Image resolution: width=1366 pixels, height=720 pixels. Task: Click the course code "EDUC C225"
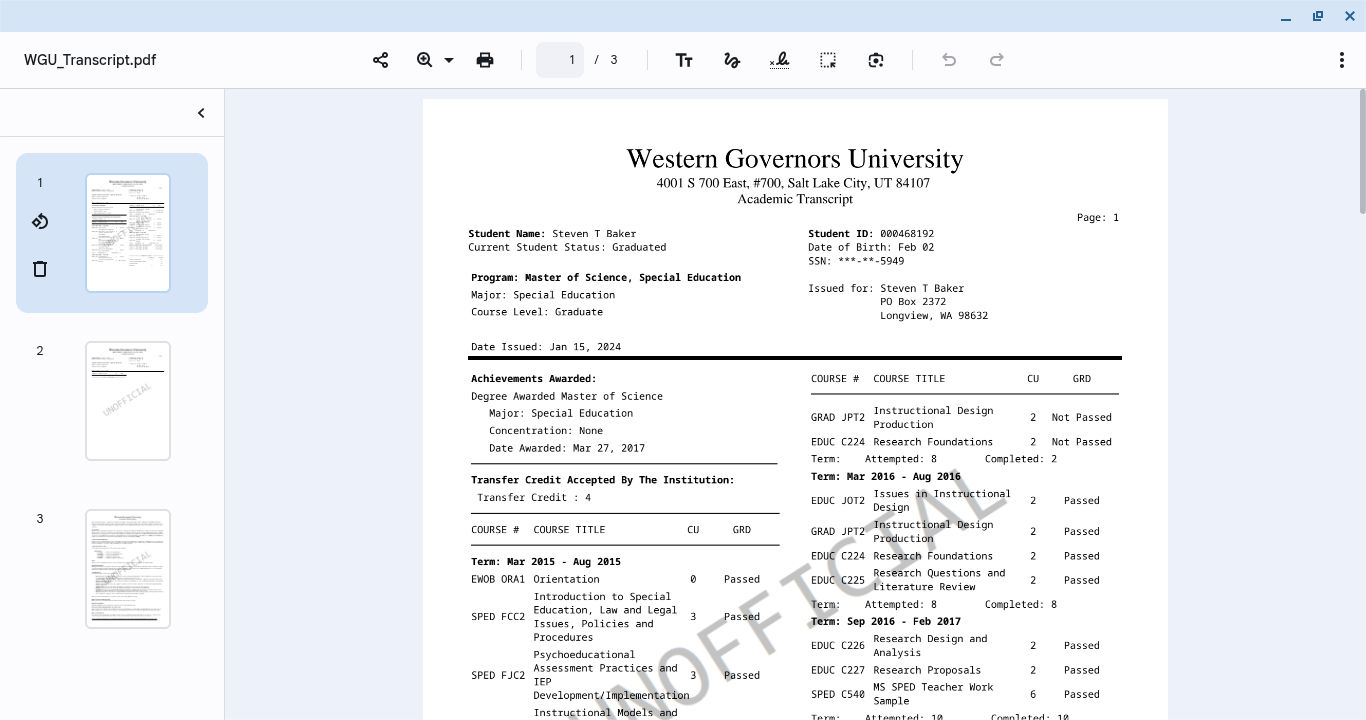click(838, 580)
